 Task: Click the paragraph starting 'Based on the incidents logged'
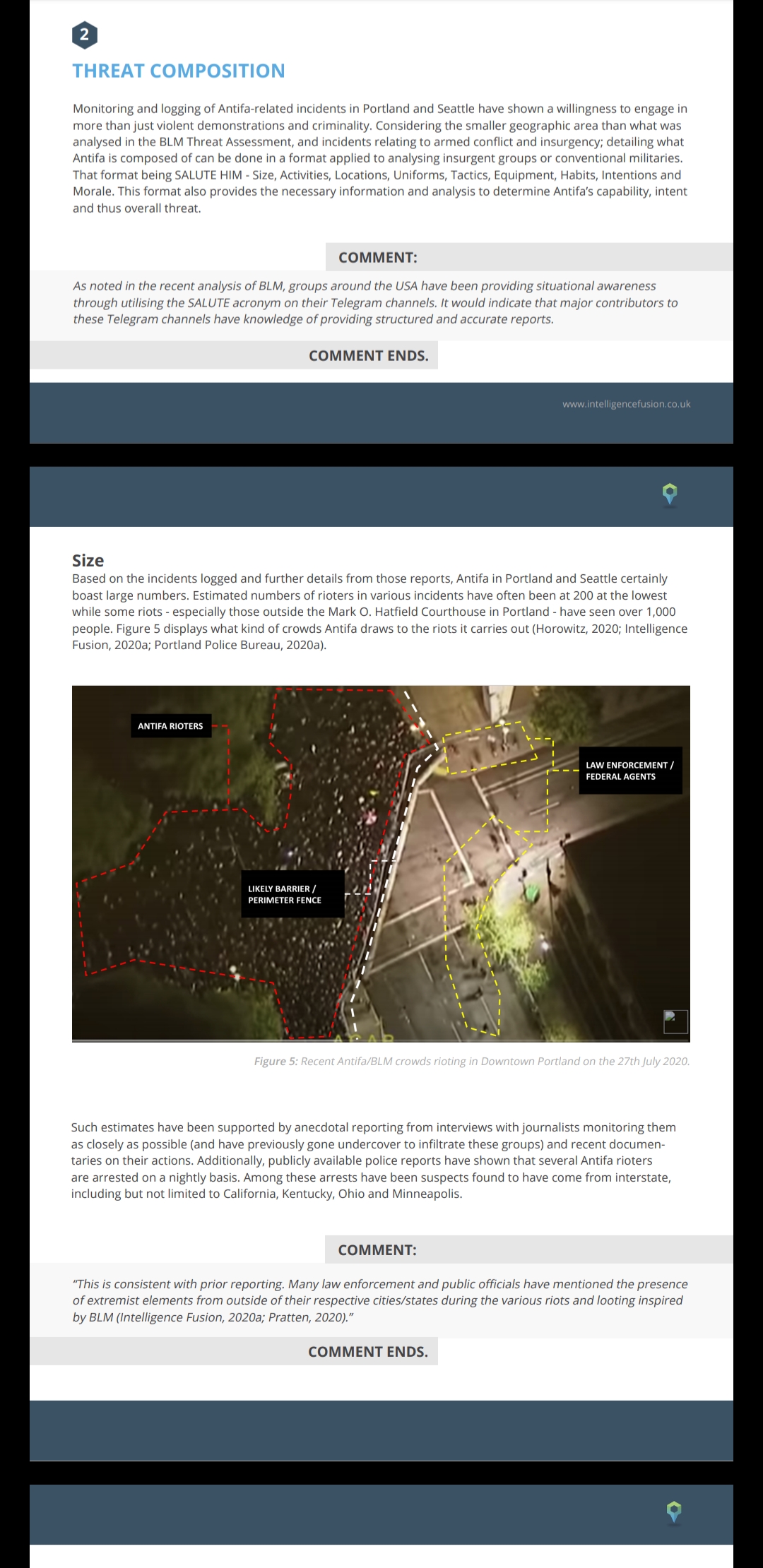(380, 612)
